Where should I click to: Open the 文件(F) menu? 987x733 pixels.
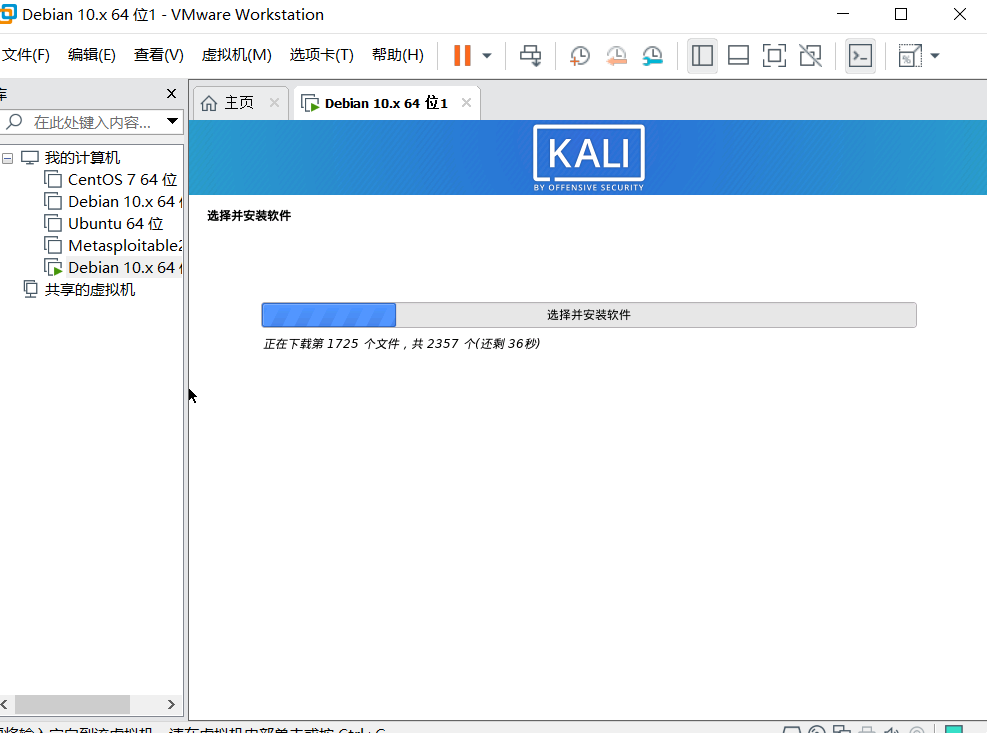25,55
